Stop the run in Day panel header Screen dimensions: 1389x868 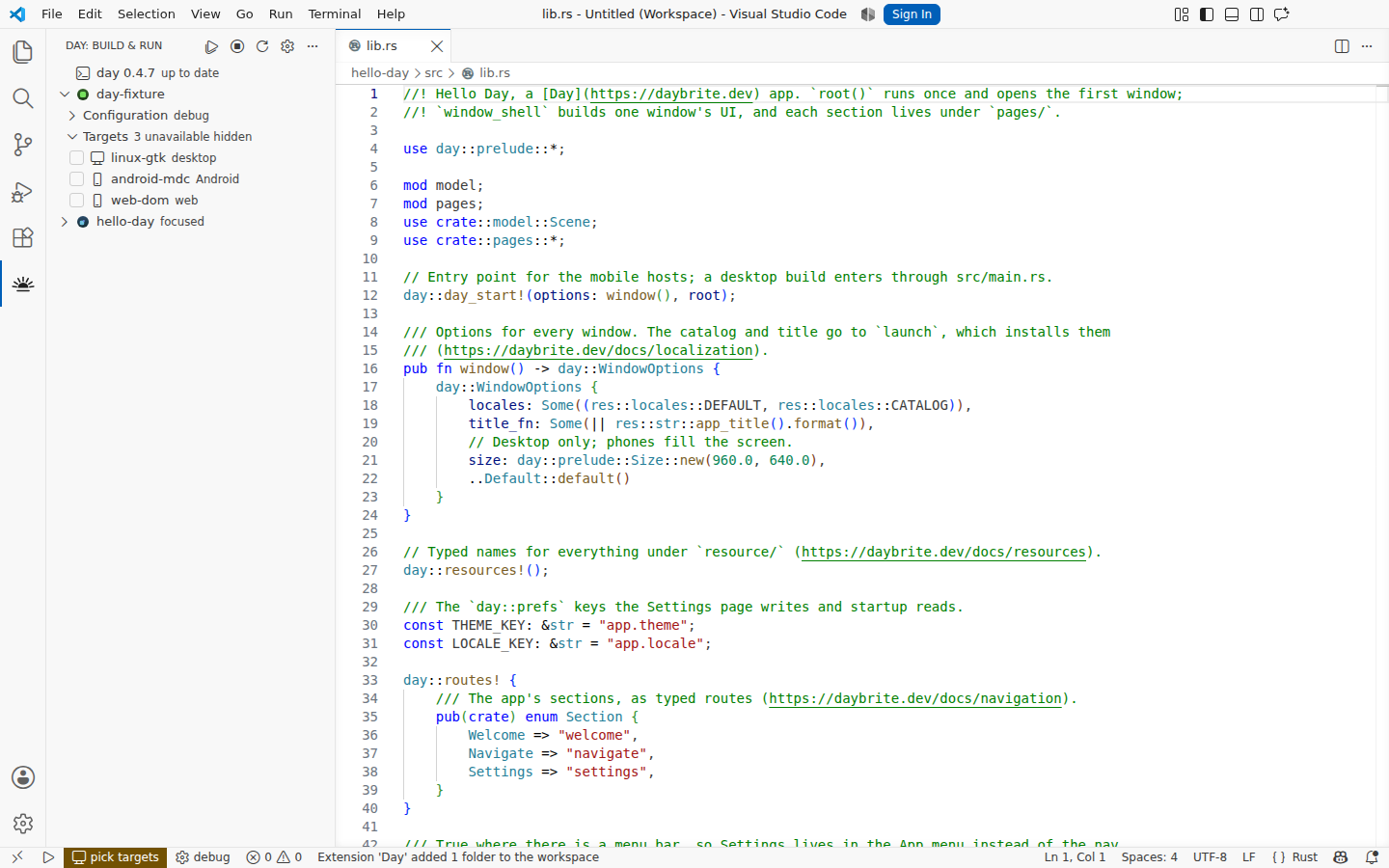tap(237, 46)
